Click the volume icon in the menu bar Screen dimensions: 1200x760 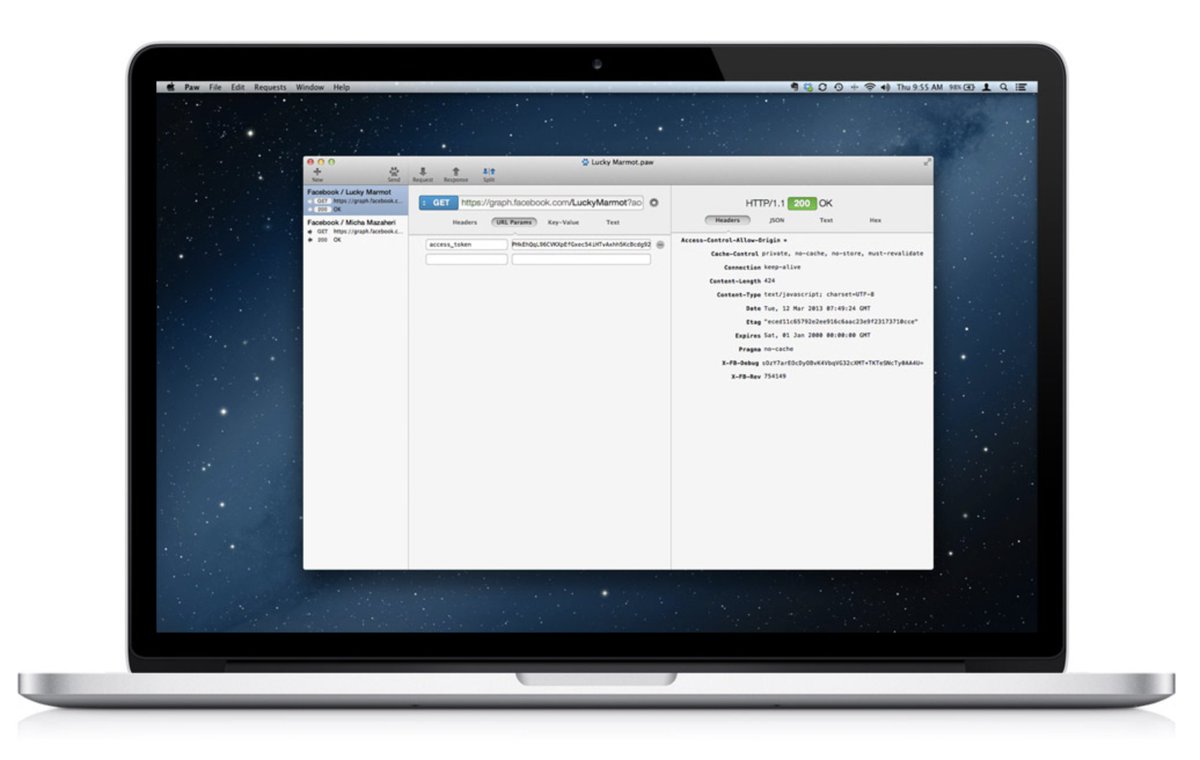886,87
